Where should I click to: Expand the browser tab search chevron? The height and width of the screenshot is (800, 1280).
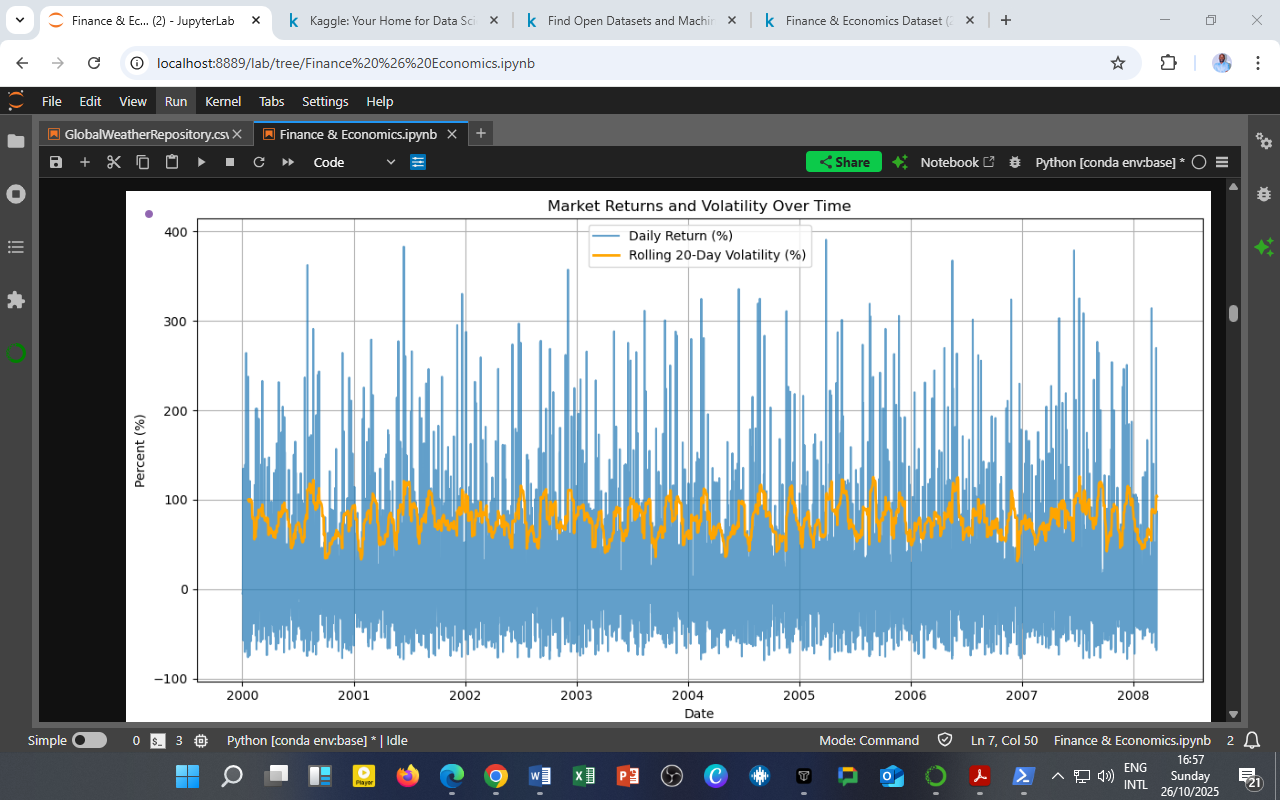[19, 20]
